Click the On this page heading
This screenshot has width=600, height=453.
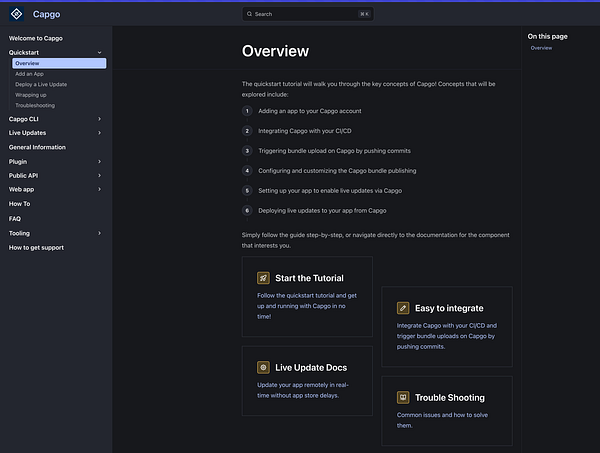pos(547,36)
